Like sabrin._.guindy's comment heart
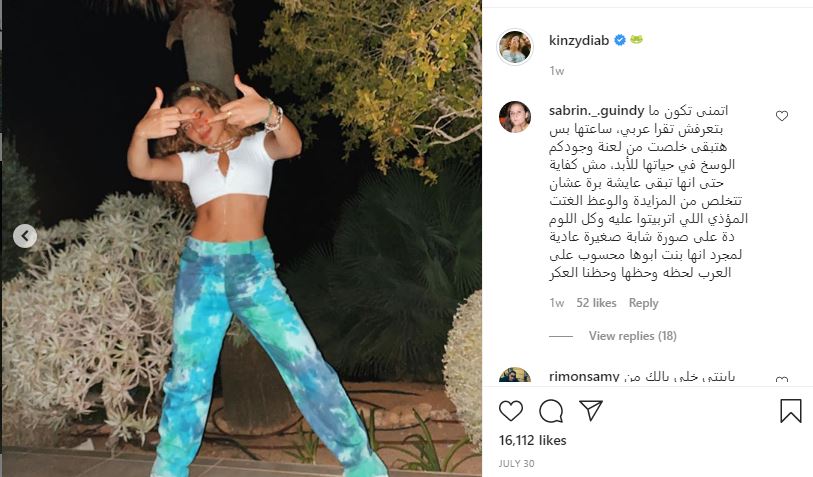This screenshot has width=813, height=477. 781,116
